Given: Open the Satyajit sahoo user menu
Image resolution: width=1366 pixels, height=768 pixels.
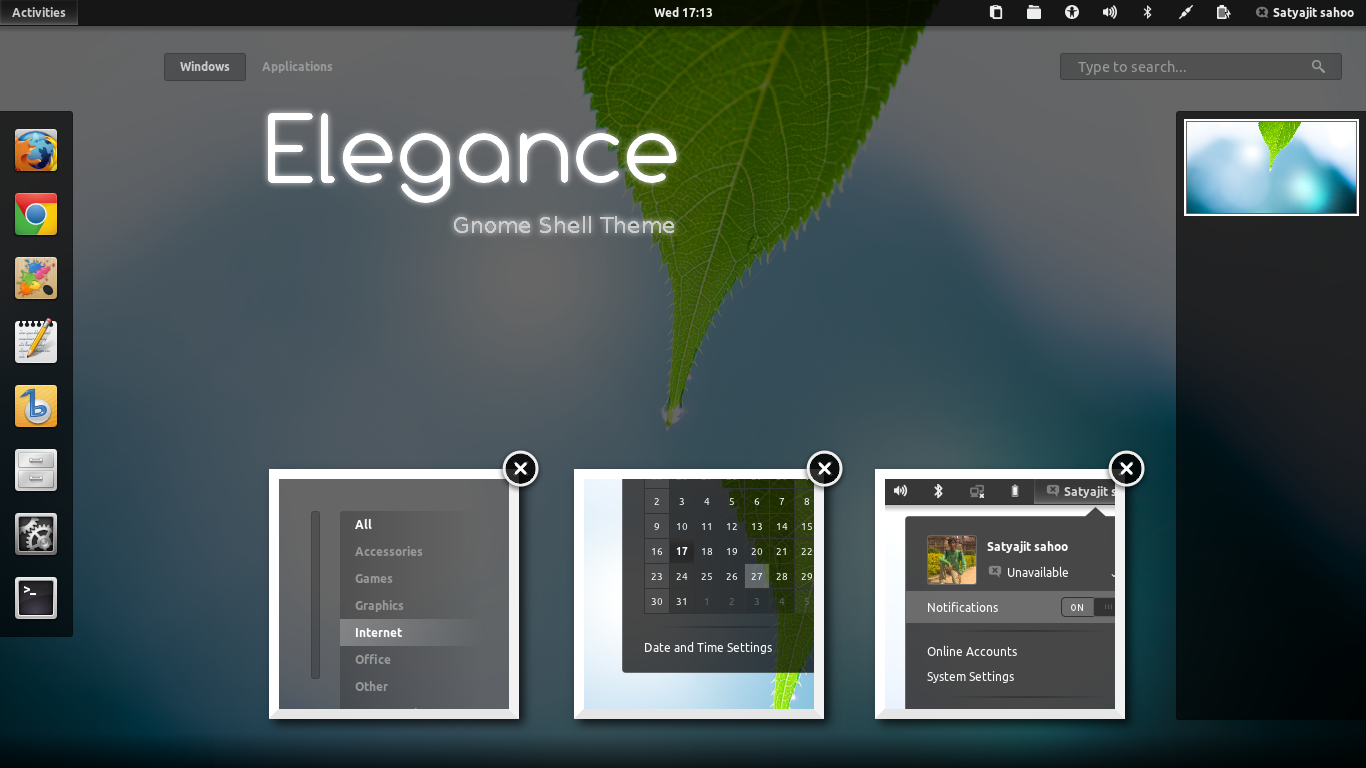Looking at the screenshot, I should pos(1305,13).
